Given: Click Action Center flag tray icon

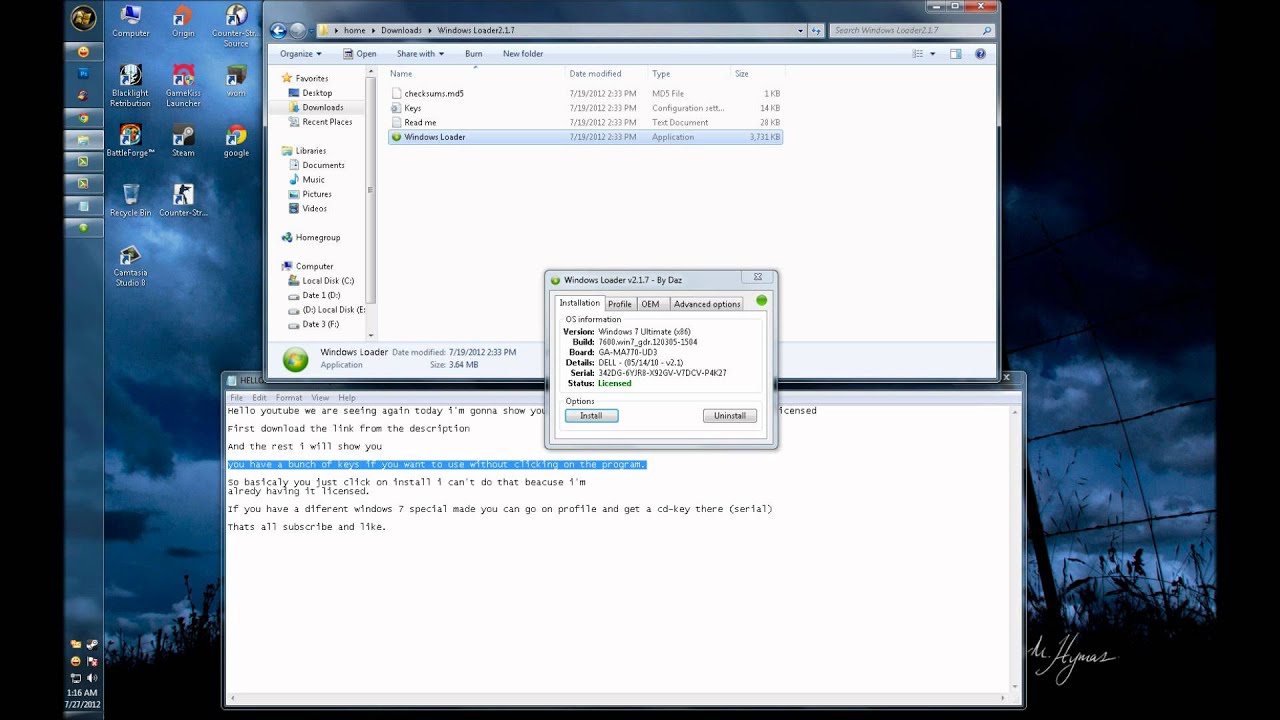Looking at the screenshot, I should 92,661.
